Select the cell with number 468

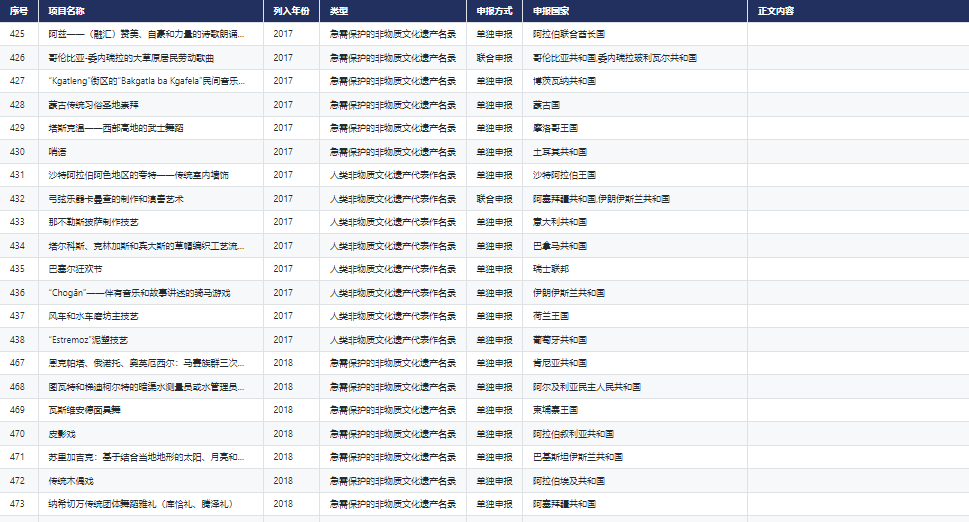[17, 387]
